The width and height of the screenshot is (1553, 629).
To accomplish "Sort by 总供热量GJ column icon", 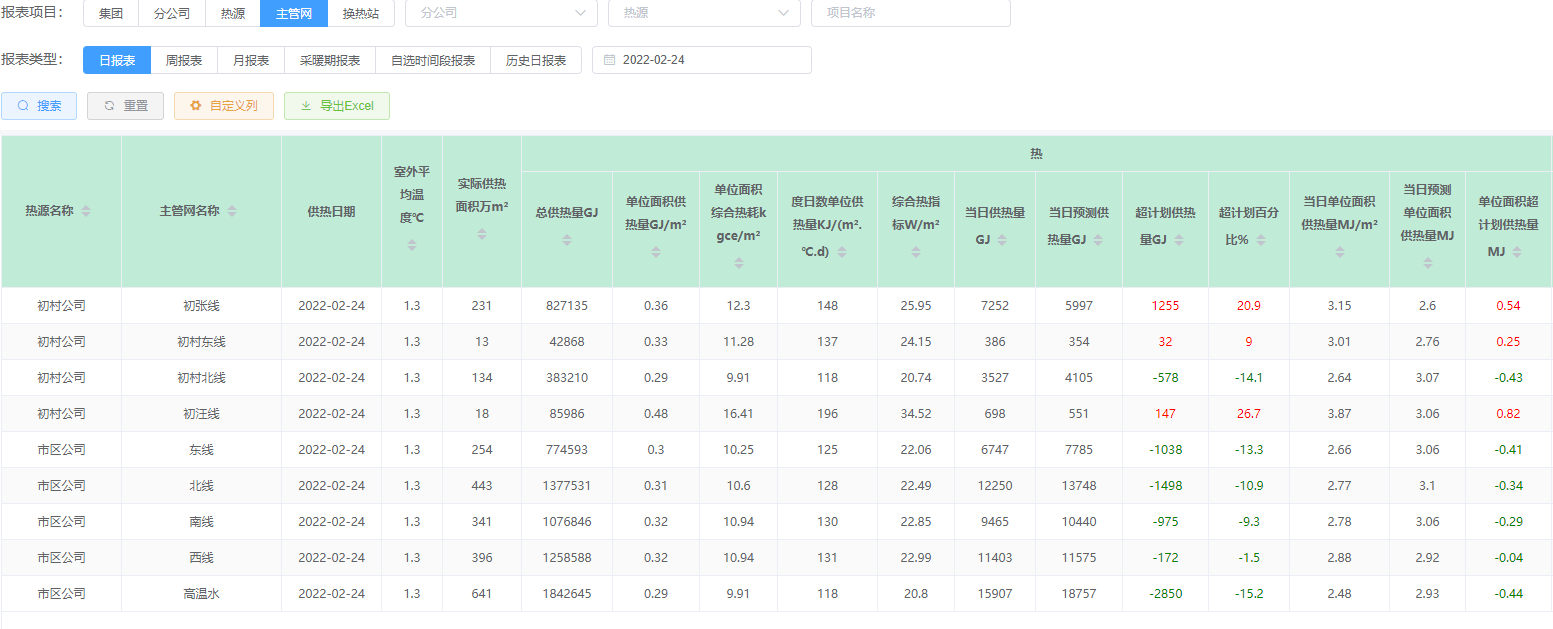I will pos(566,240).
